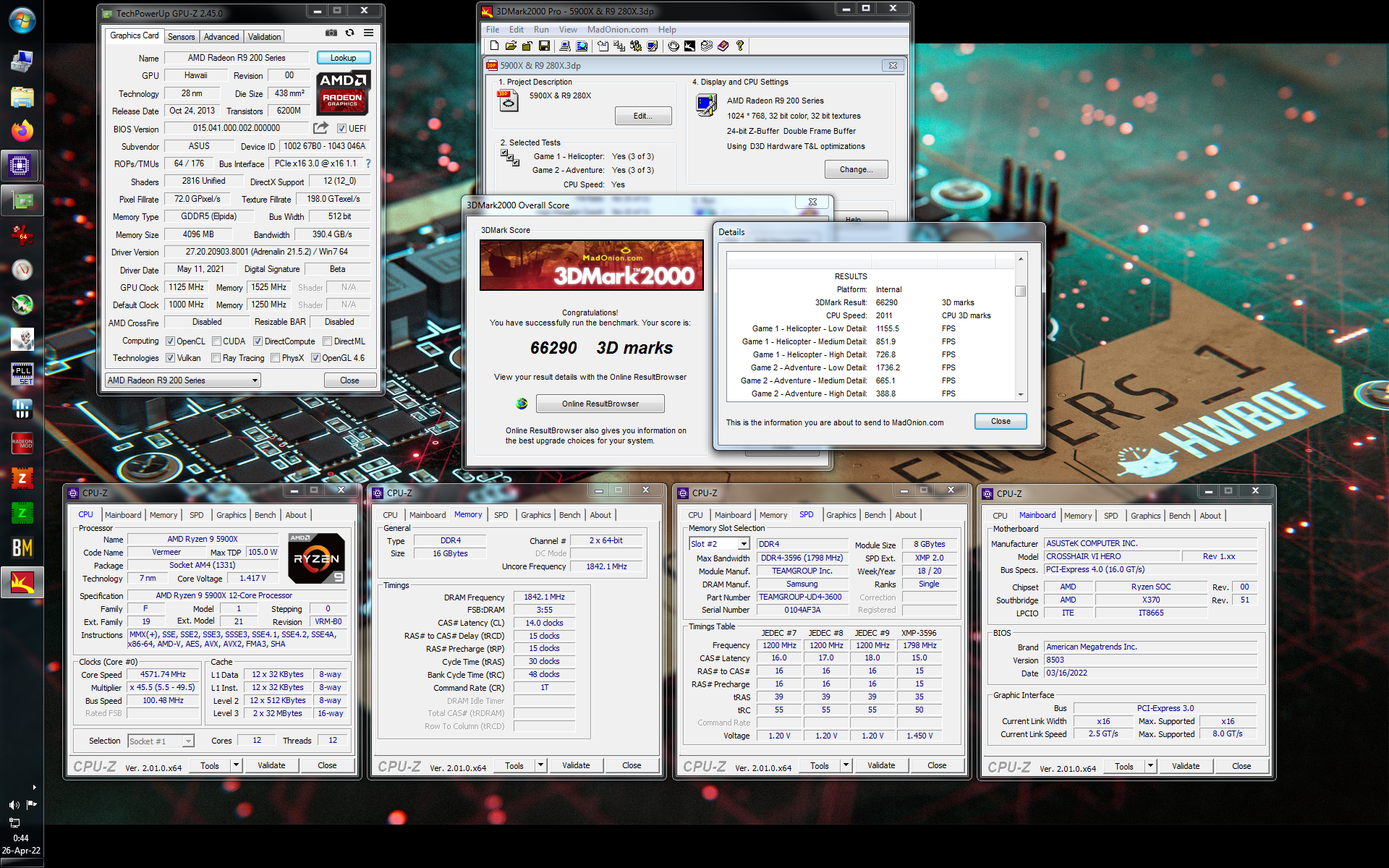Screen dimensions: 1389x868
Task: Click Online ResultBrowser button
Action: pos(600,404)
